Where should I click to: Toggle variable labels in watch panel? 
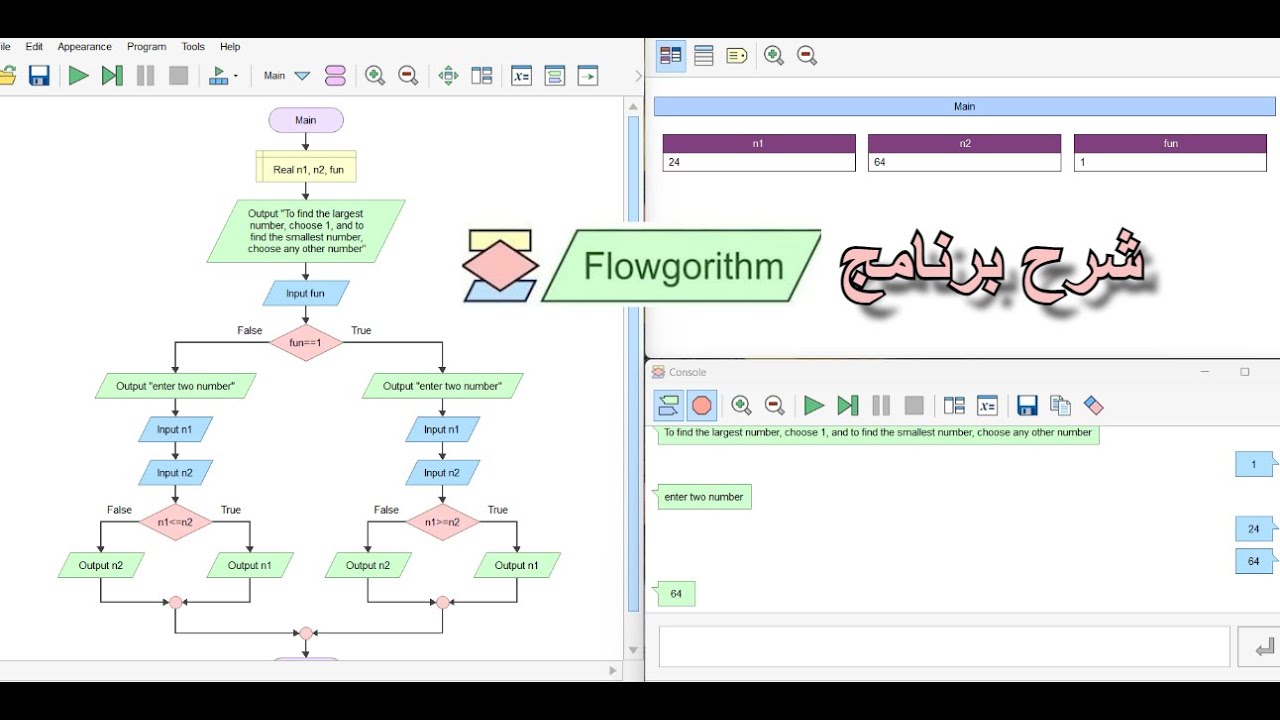pyautogui.click(x=737, y=56)
